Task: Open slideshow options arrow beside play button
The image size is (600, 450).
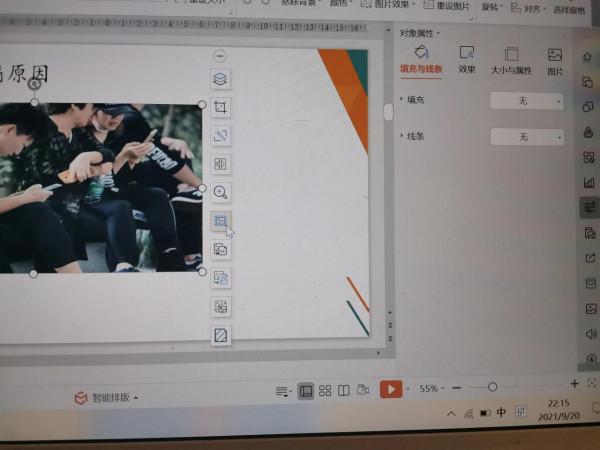Action: tap(408, 389)
